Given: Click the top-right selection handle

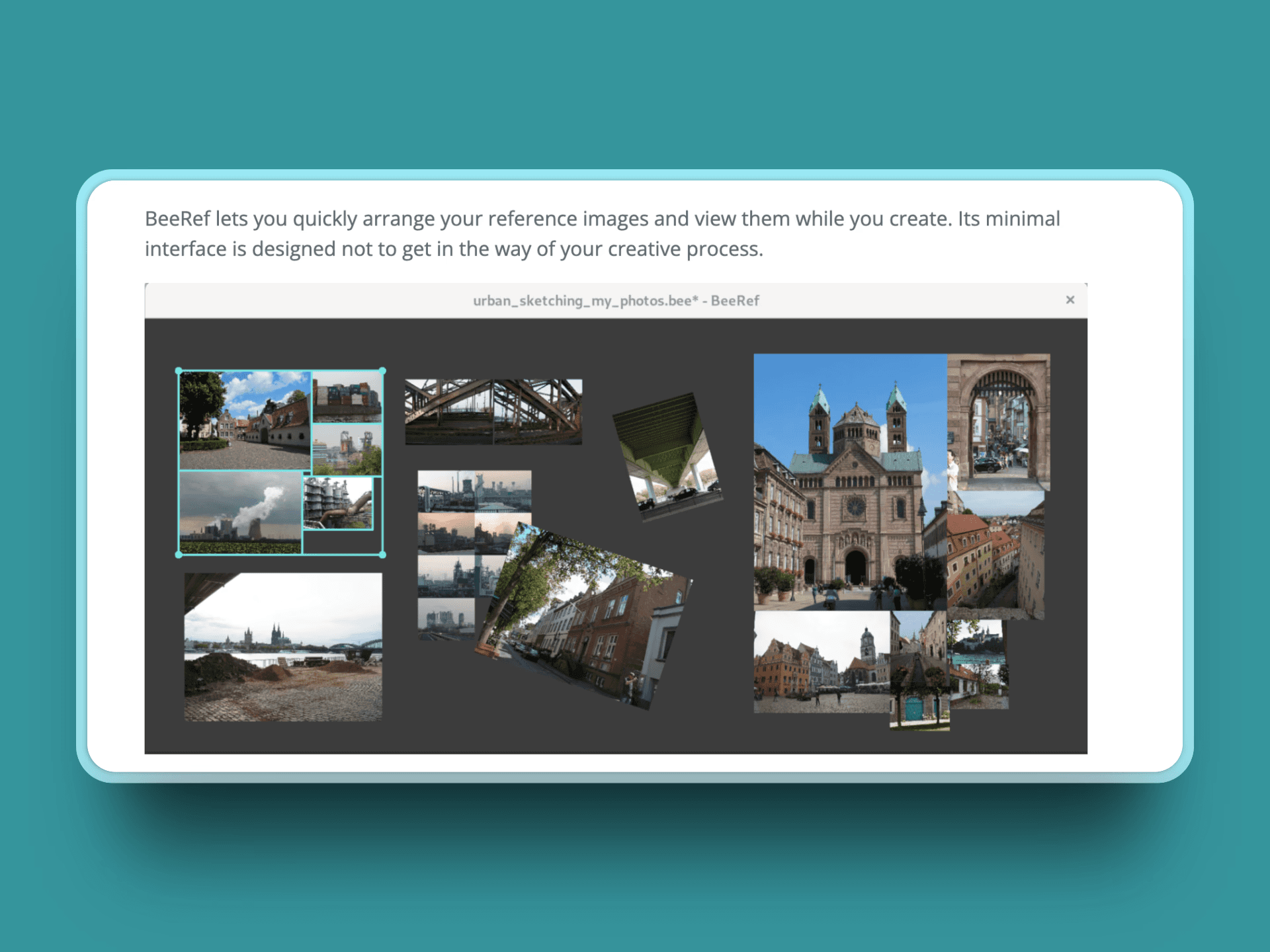Looking at the screenshot, I should click(x=382, y=372).
